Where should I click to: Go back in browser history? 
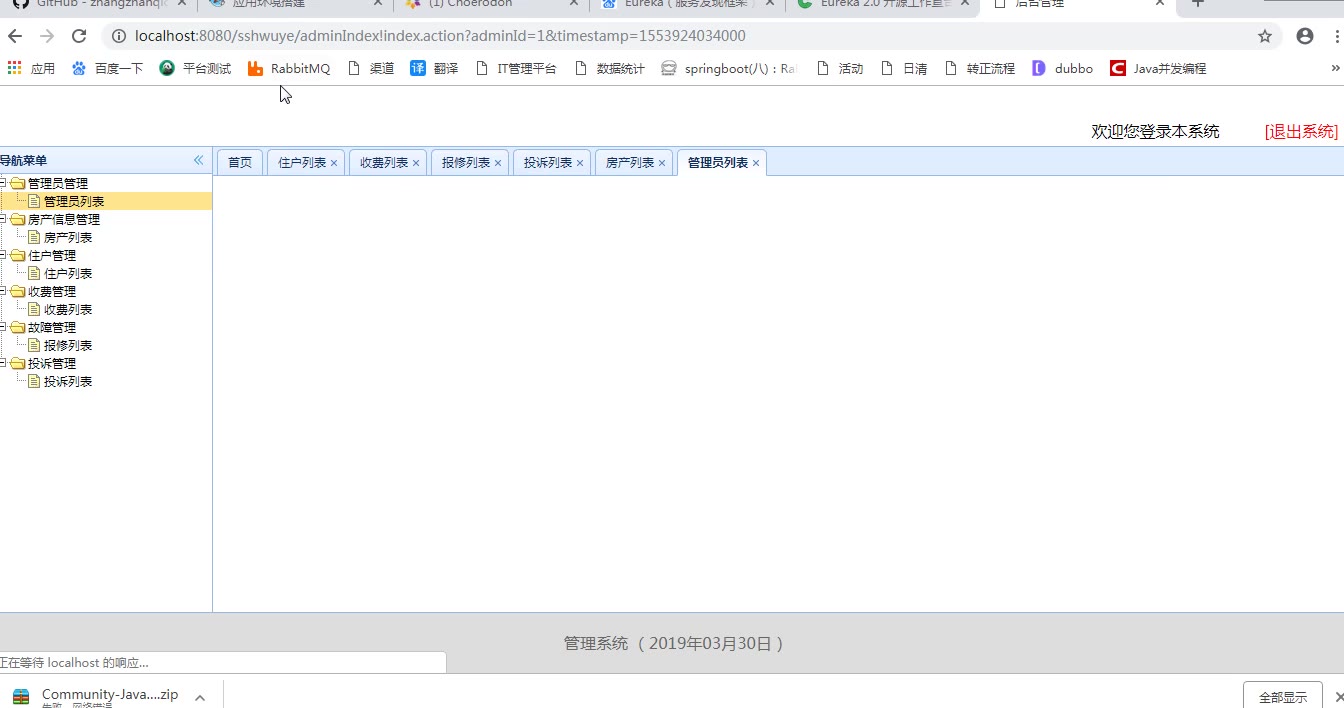[15, 36]
